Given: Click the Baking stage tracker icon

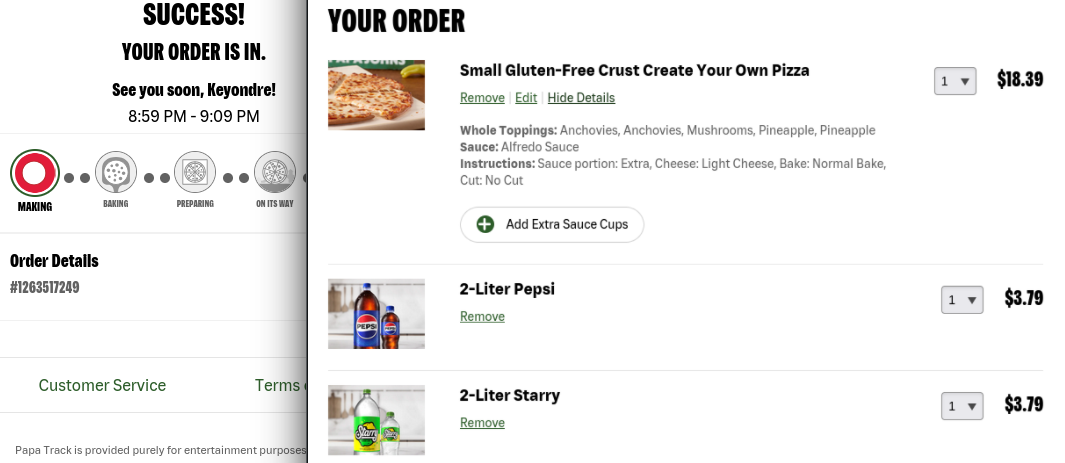Looking at the screenshot, I should click(115, 172).
